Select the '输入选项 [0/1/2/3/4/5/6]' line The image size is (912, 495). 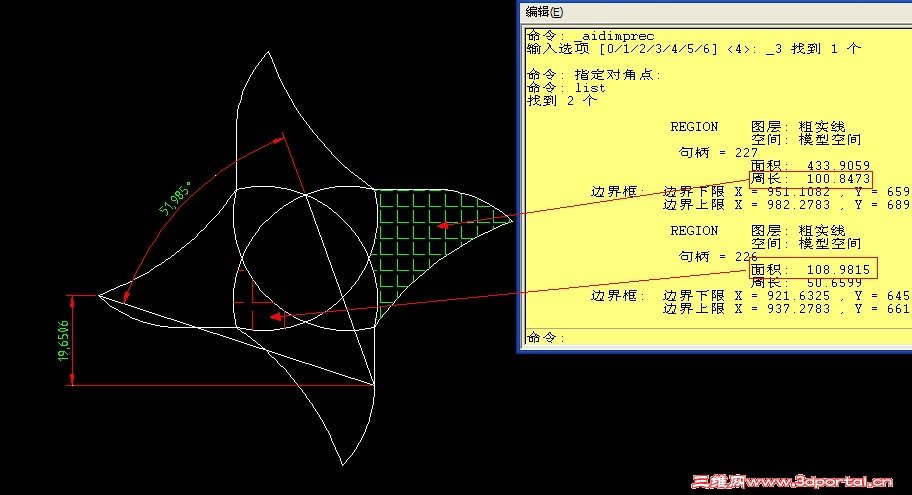pos(693,49)
